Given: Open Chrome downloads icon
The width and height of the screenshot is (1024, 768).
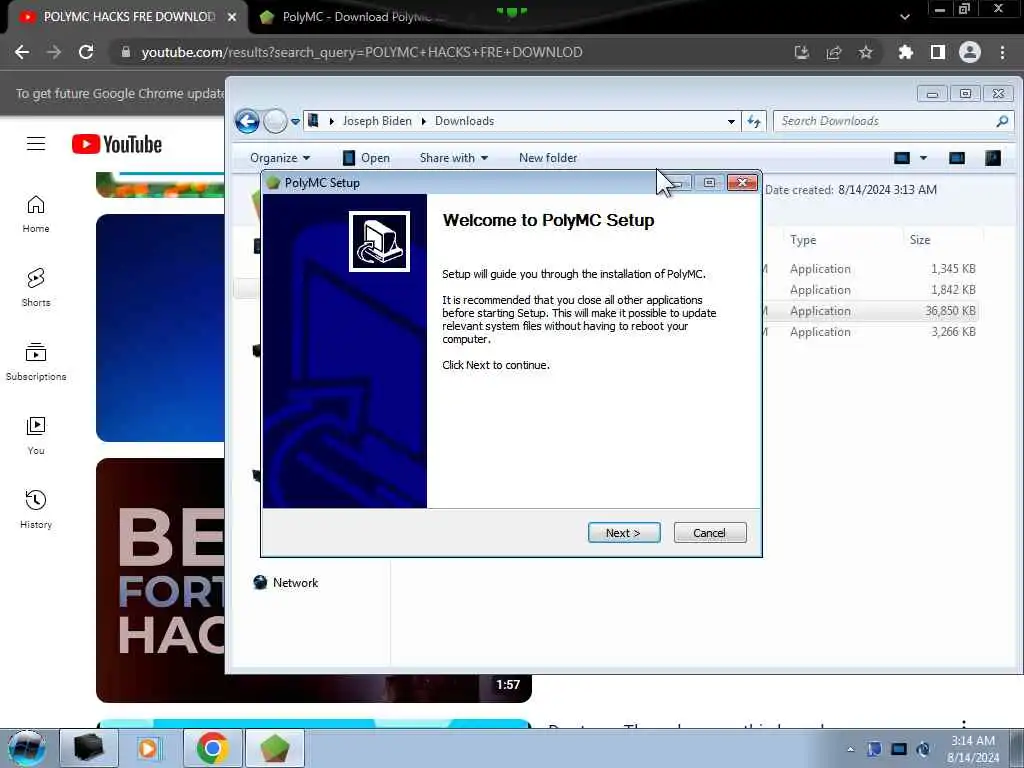Looking at the screenshot, I should (x=802, y=52).
